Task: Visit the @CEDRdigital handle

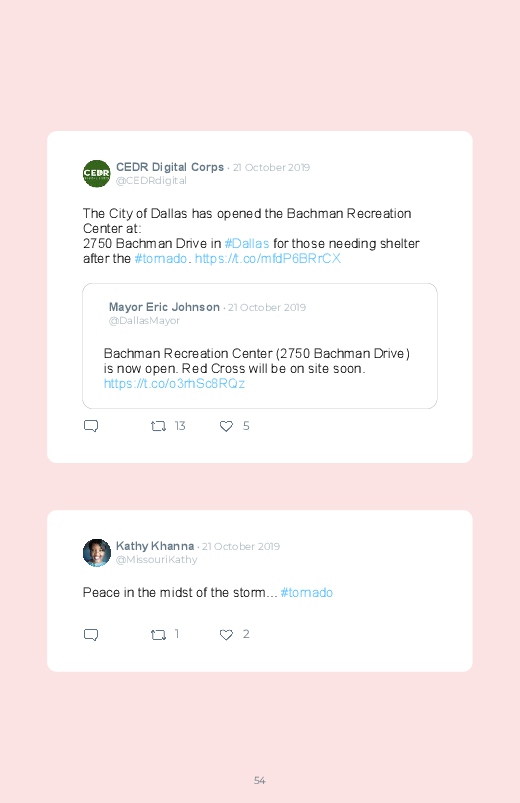Action: [x=151, y=180]
